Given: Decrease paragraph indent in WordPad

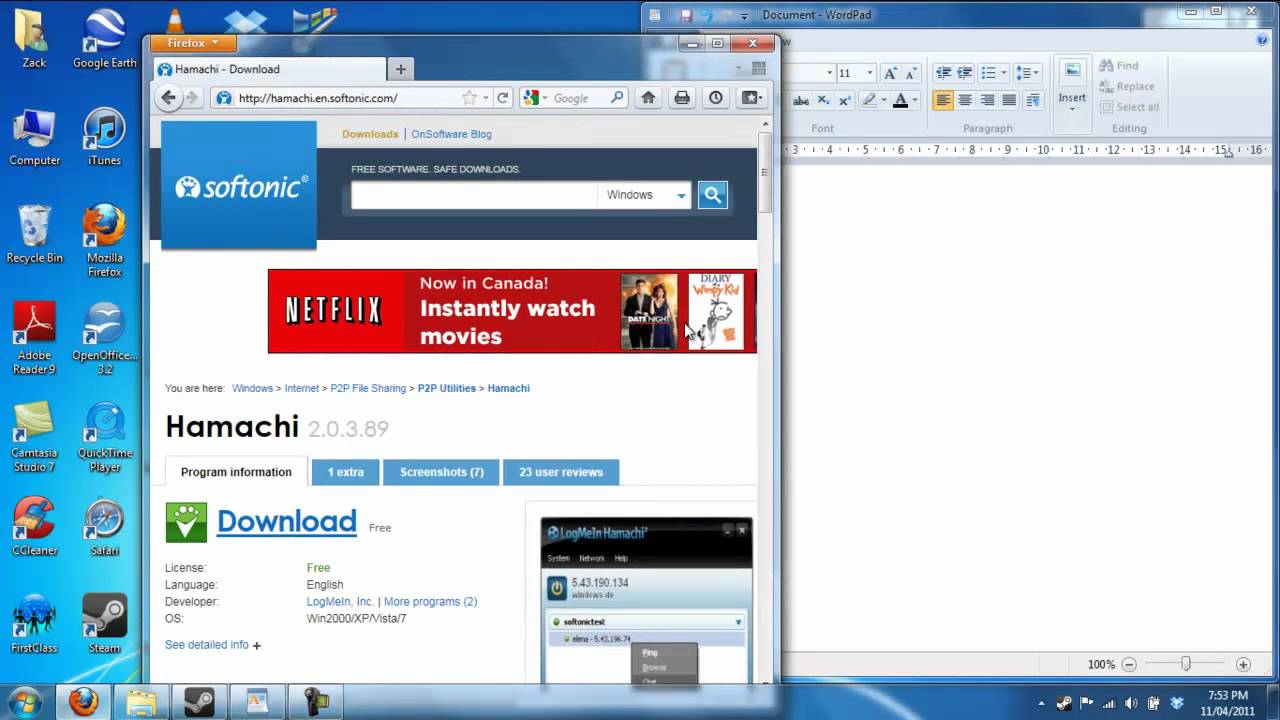Looking at the screenshot, I should point(943,73).
